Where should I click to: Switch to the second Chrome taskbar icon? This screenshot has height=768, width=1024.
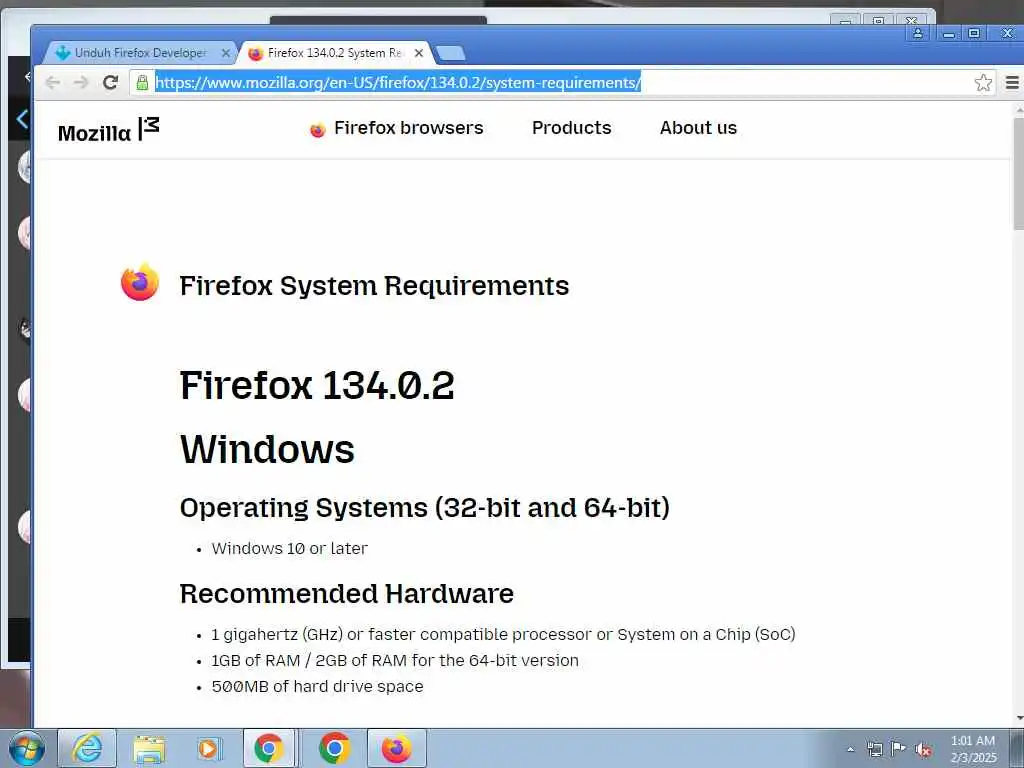pos(334,748)
